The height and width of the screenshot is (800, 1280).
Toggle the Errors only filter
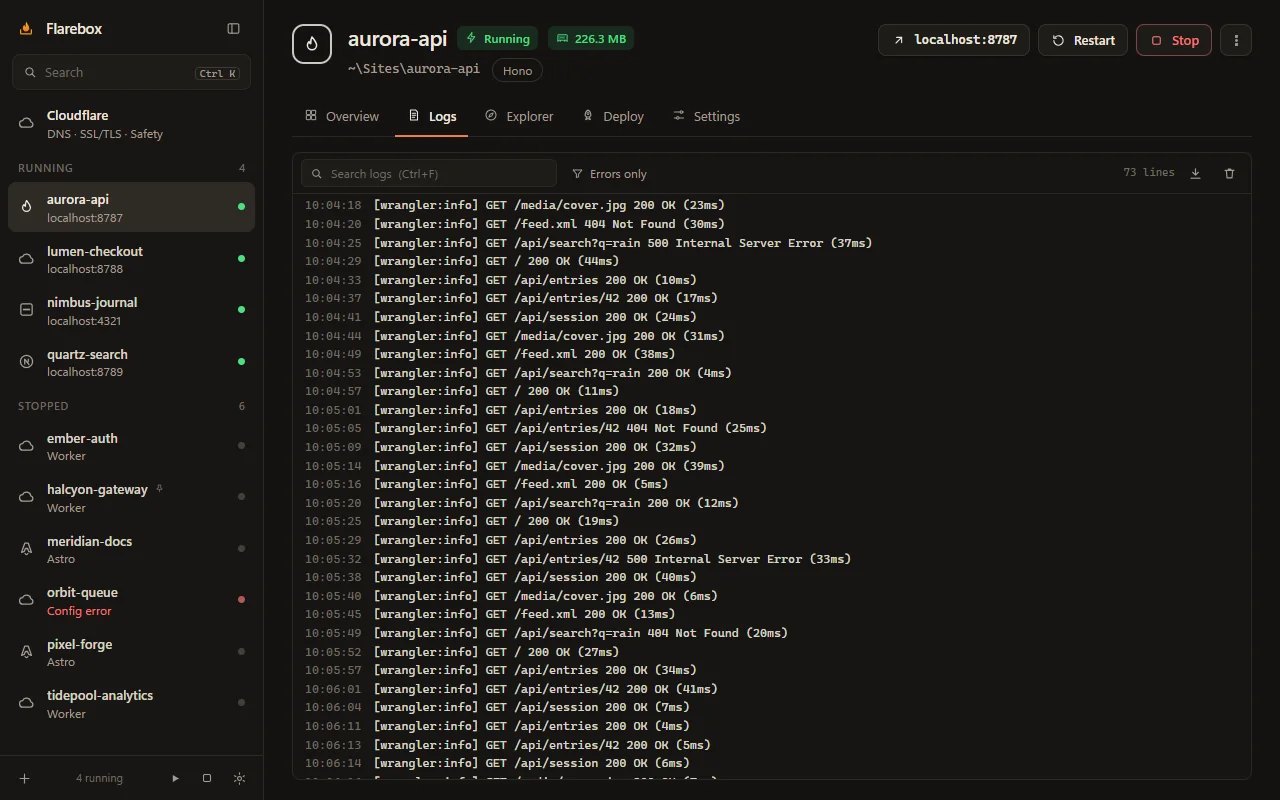coord(609,173)
